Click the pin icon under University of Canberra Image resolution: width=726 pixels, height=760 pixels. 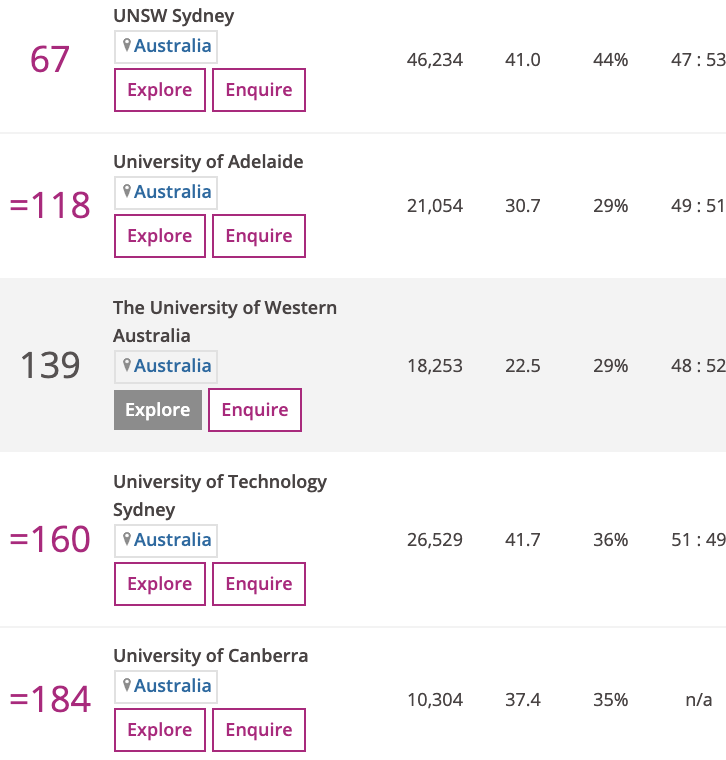127,685
